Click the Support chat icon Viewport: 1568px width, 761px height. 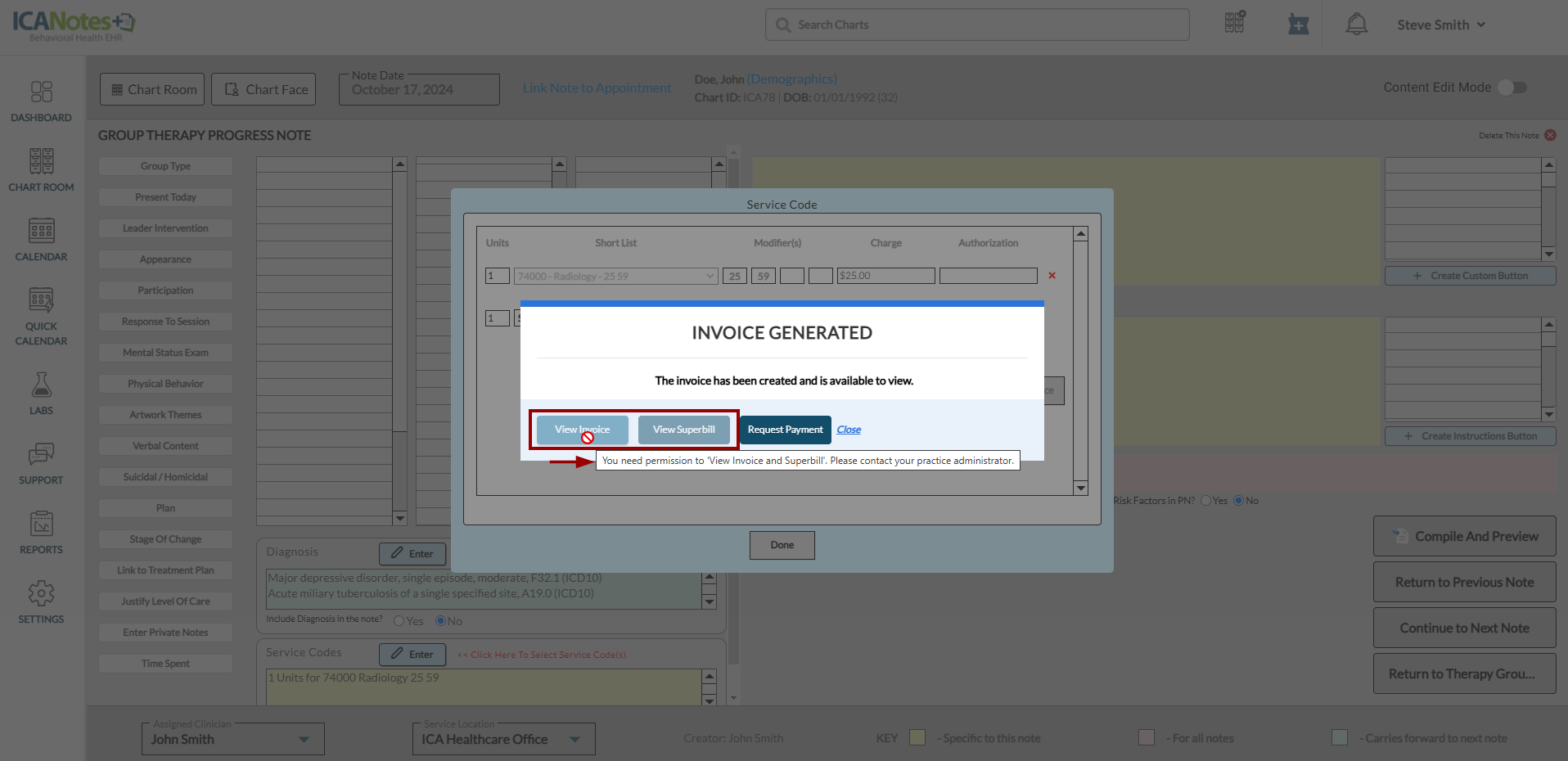point(41,455)
